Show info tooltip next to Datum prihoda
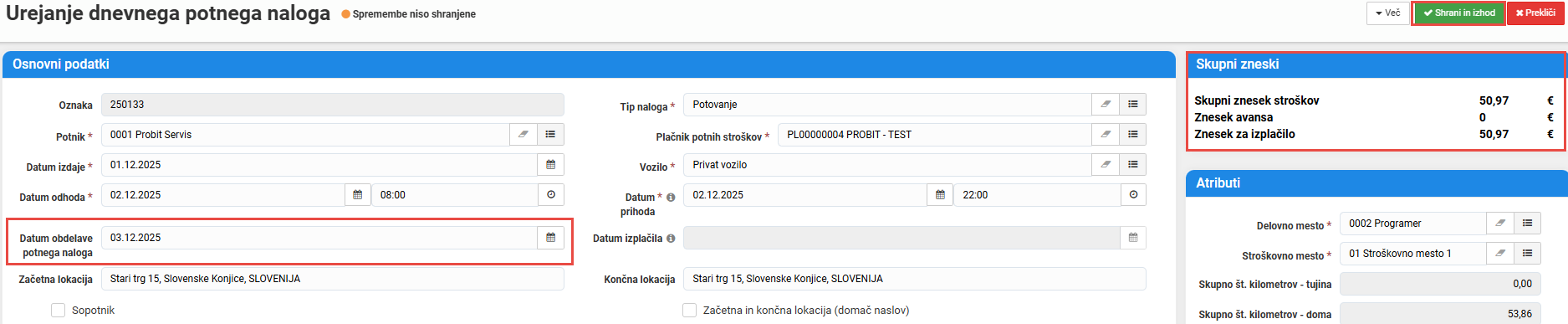 [671, 198]
